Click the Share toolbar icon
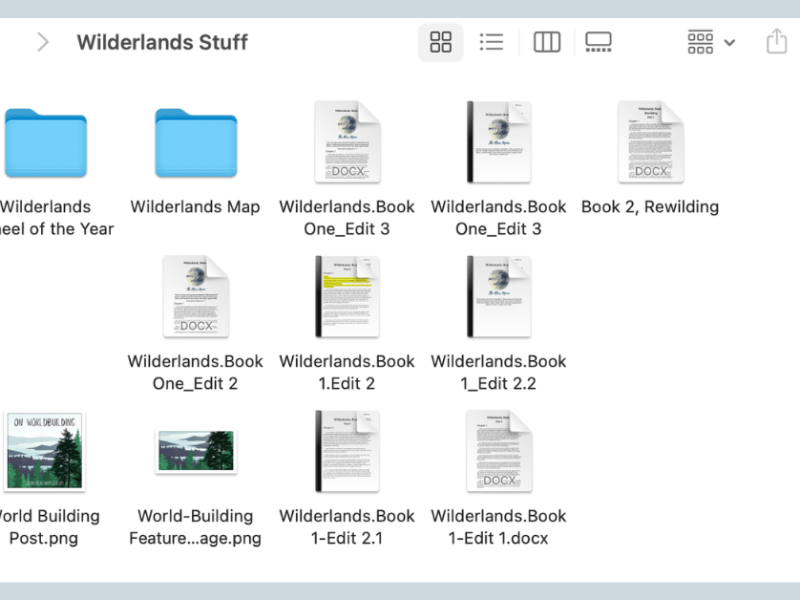Image resolution: width=800 pixels, height=600 pixels. tap(777, 41)
